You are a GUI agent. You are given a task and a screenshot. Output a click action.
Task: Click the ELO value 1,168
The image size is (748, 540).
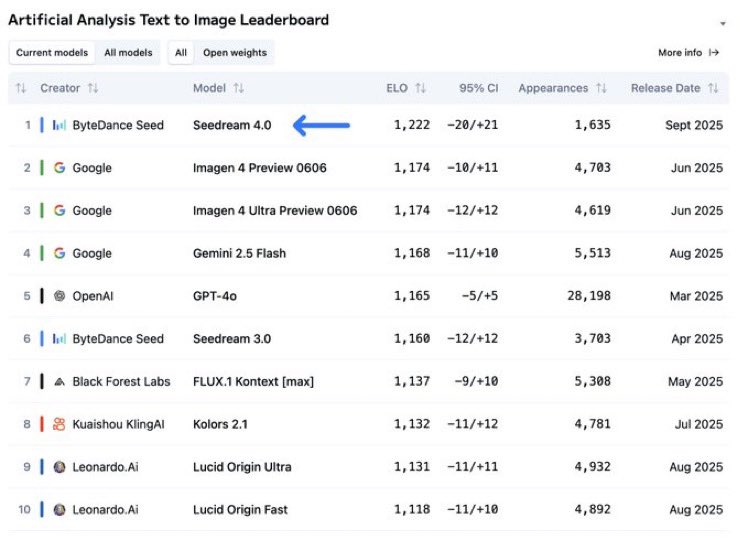click(x=412, y=253)
